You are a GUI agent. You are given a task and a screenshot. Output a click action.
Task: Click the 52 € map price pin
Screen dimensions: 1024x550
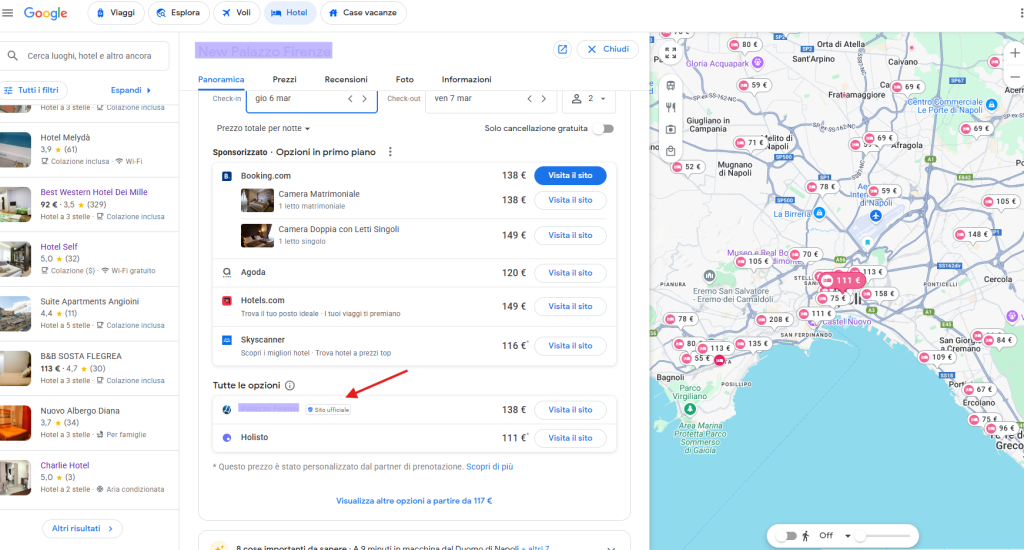coord(687,167)
